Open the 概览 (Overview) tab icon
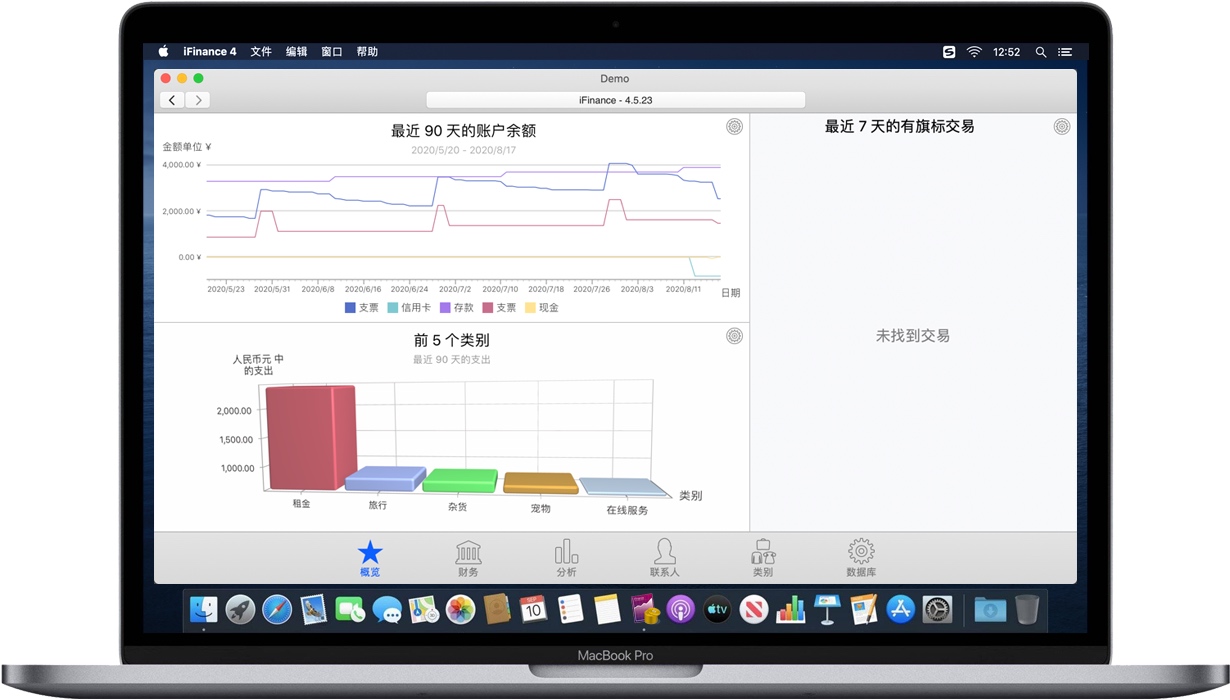The width and height of the screenshot is (1230, 700). [x=369, y=550]
